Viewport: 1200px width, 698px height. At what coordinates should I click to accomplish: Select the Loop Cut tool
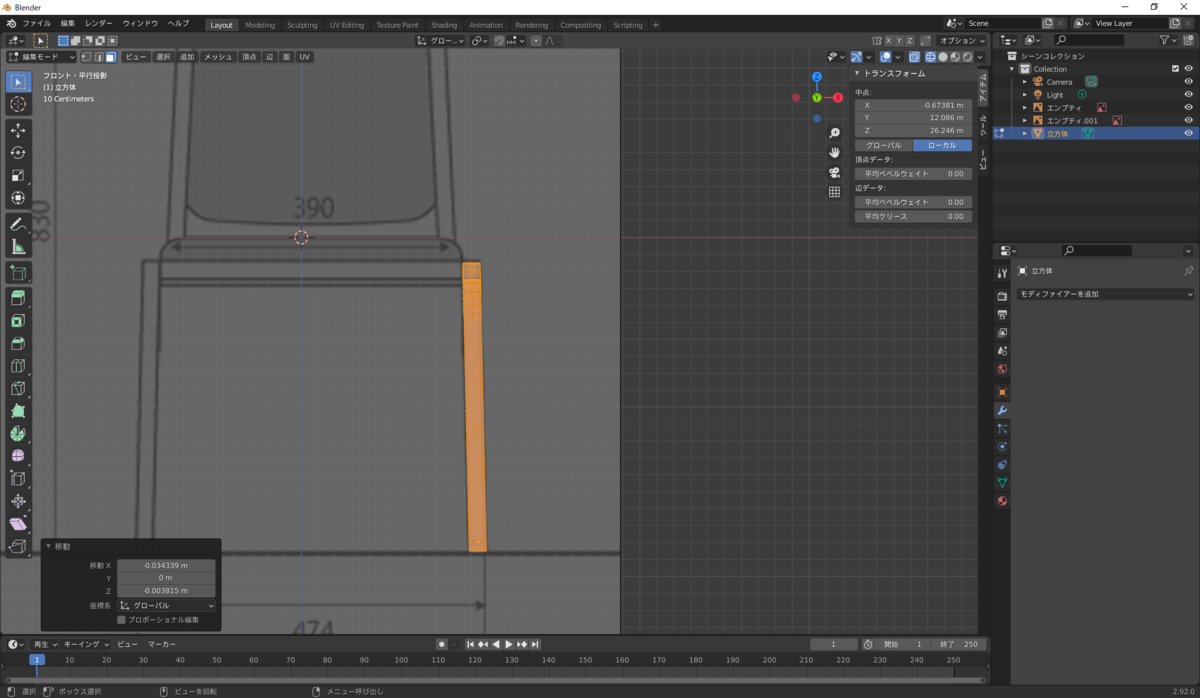coord(18,366)
